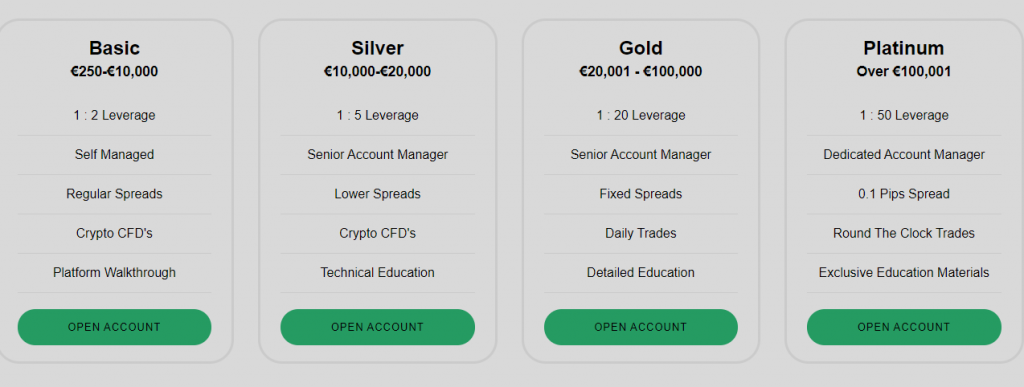The height and width of the screenshot is (387, 1024).
Task: Click the 1 : 50 Leverage feature
Action: point(904,116)
